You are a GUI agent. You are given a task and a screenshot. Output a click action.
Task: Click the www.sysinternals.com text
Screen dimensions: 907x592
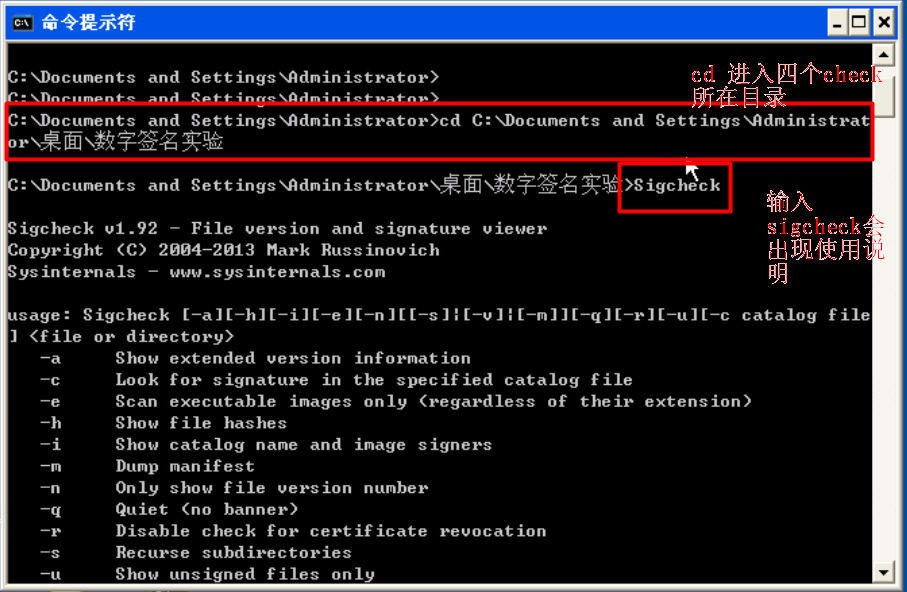[x=277, y=272]
